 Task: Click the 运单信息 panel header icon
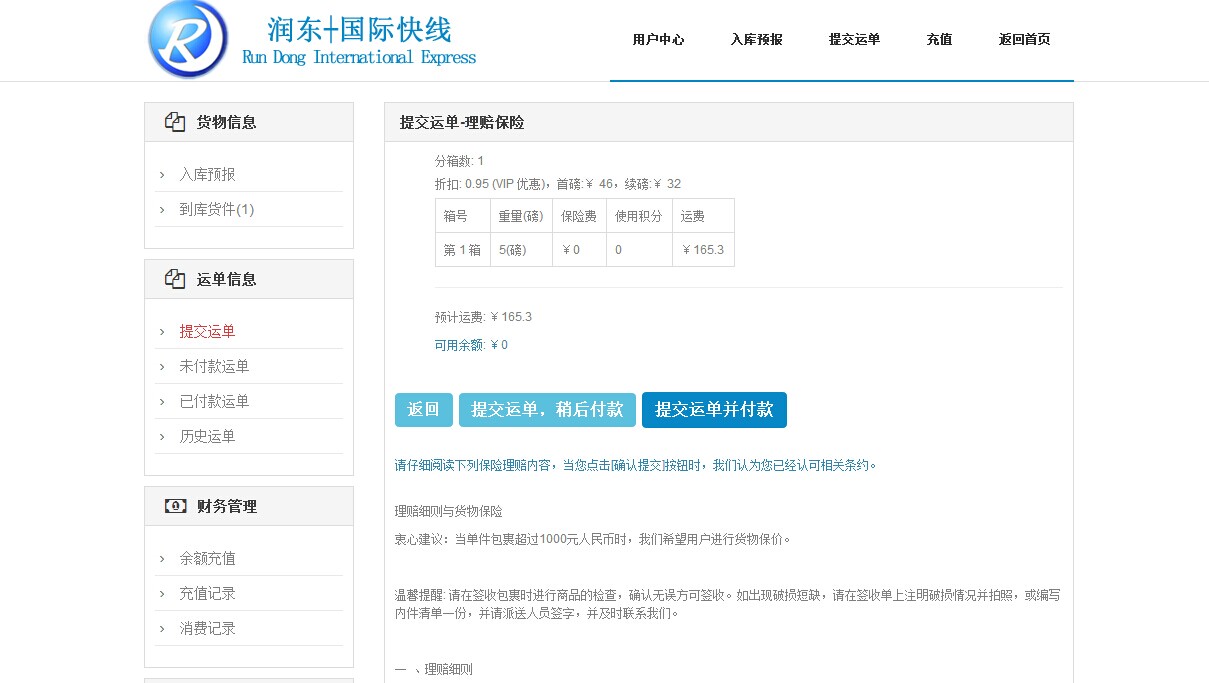coord(175,279)
